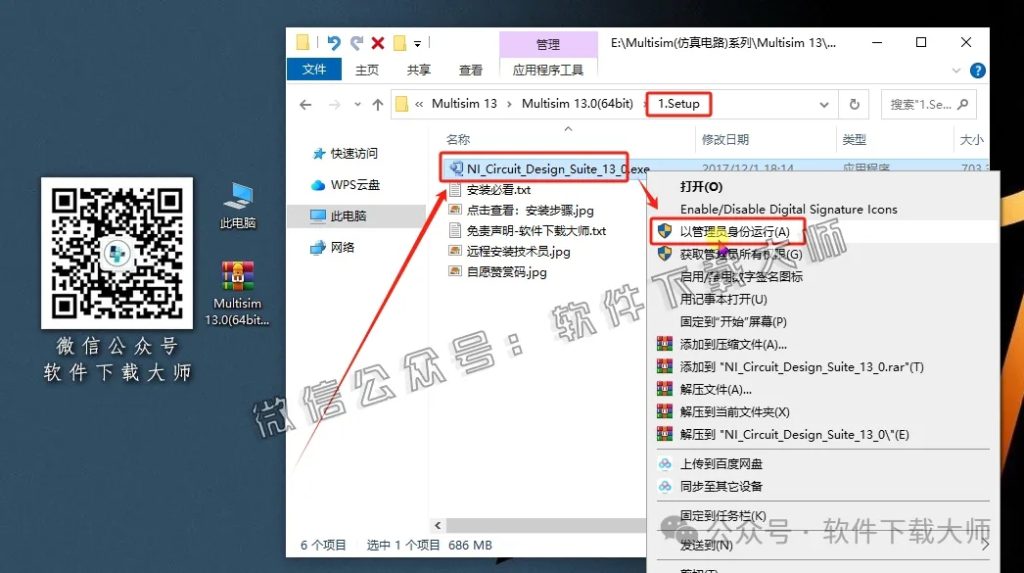The height and width of the screenshot is (573, 1024).
Task: Click the search magnifier icon
Action: click(x=963, y=105)
